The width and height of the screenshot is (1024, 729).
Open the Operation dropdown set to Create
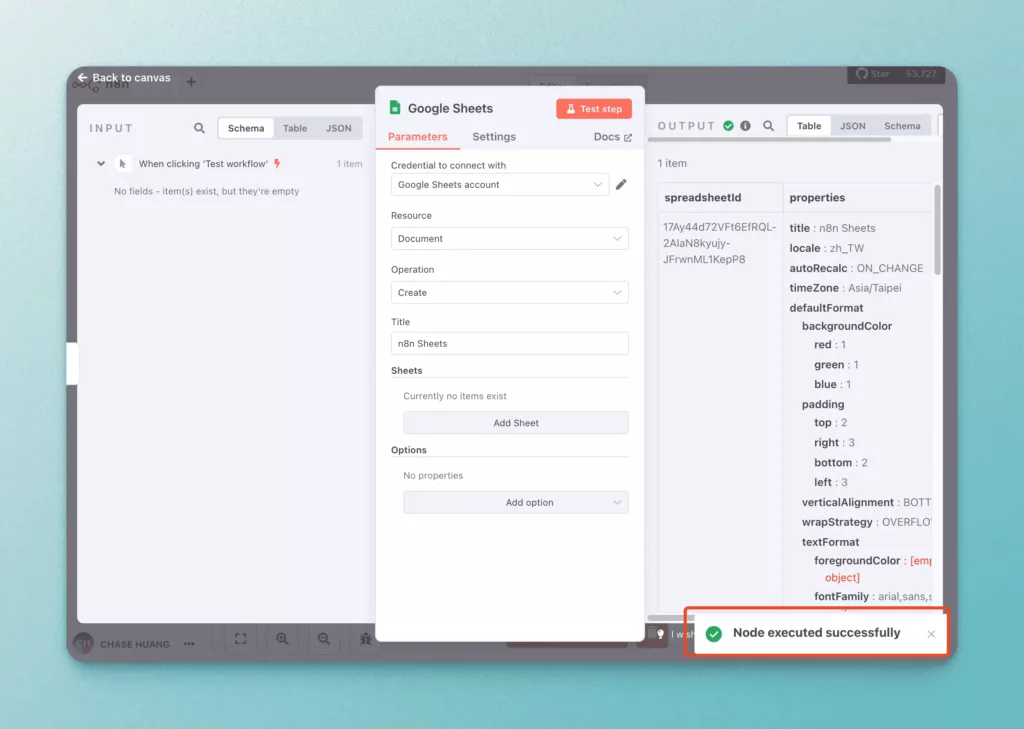pos(509,293)
